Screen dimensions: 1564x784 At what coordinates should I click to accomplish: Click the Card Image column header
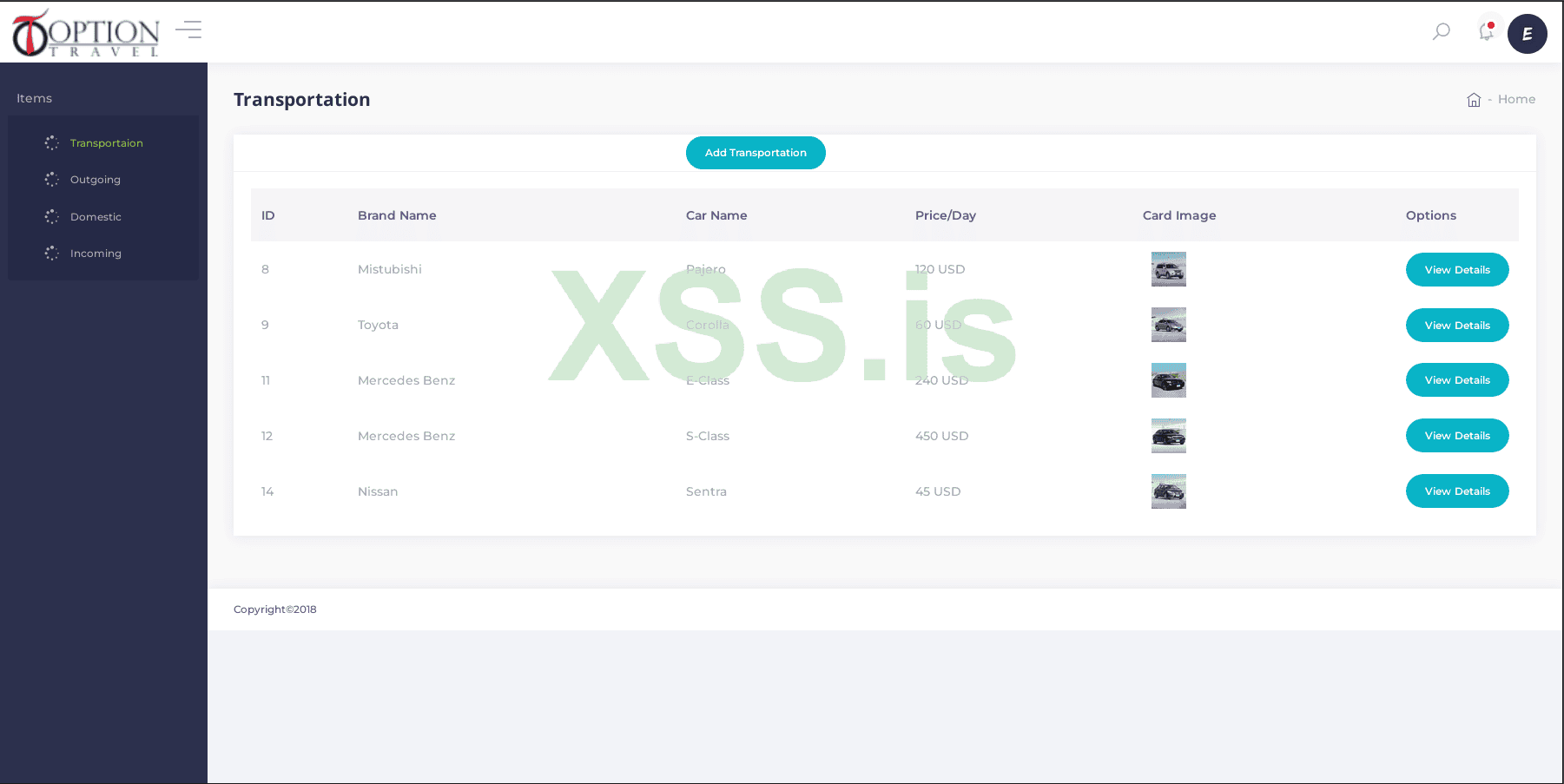pos(1179,215)
